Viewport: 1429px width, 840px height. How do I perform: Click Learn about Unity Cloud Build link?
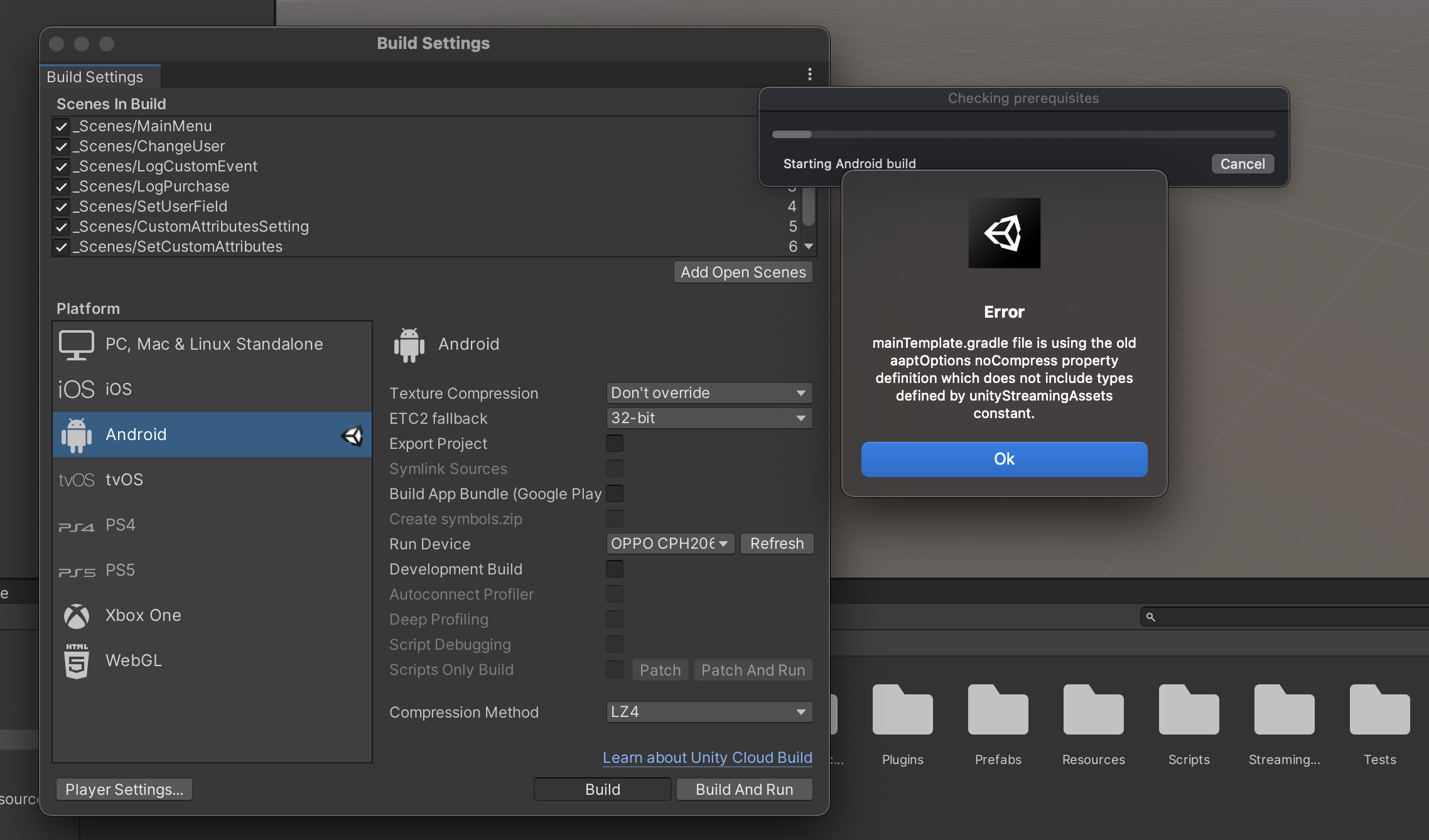(x=707, y=757)
